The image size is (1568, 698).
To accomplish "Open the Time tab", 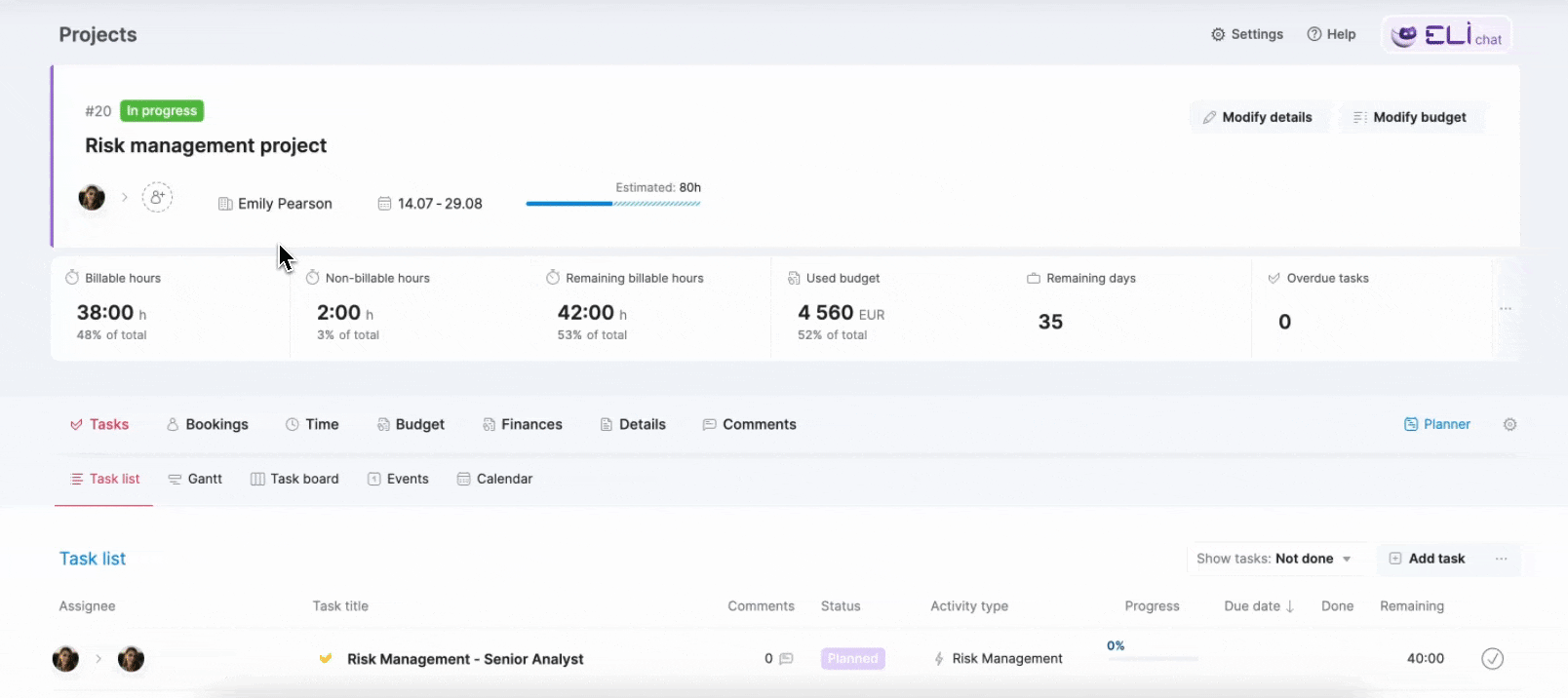I will [x=312, y=424].
